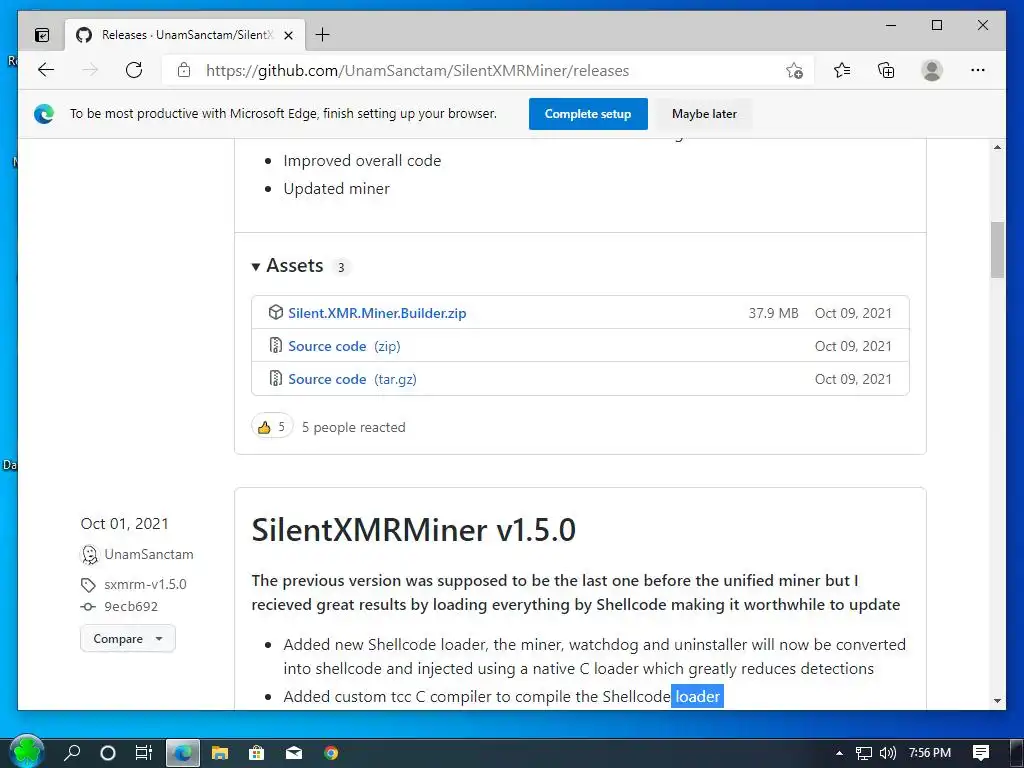Go back to the previous page
Image resolution: width=1024 pixels, height=768 pixels.
tap(46, 70)
